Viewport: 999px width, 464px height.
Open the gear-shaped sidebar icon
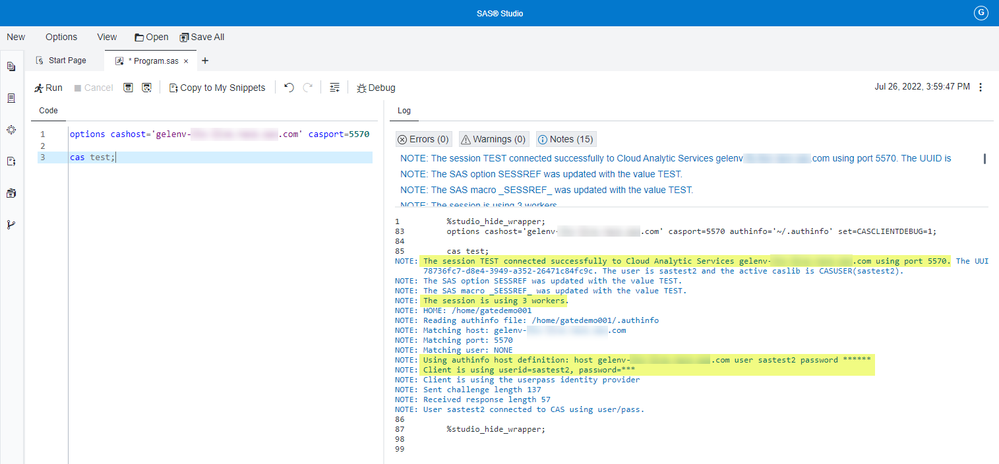[11, 129]
